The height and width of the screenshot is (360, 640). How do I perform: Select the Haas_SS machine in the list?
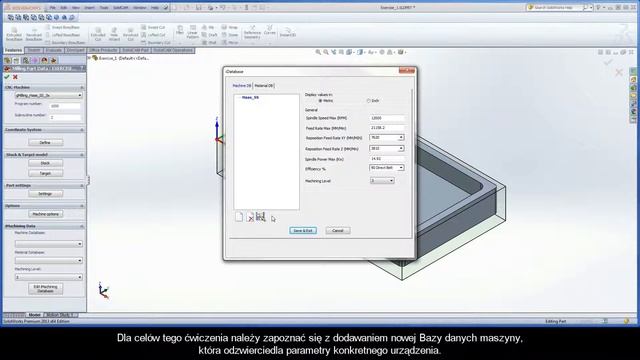(x=250, y=98)
